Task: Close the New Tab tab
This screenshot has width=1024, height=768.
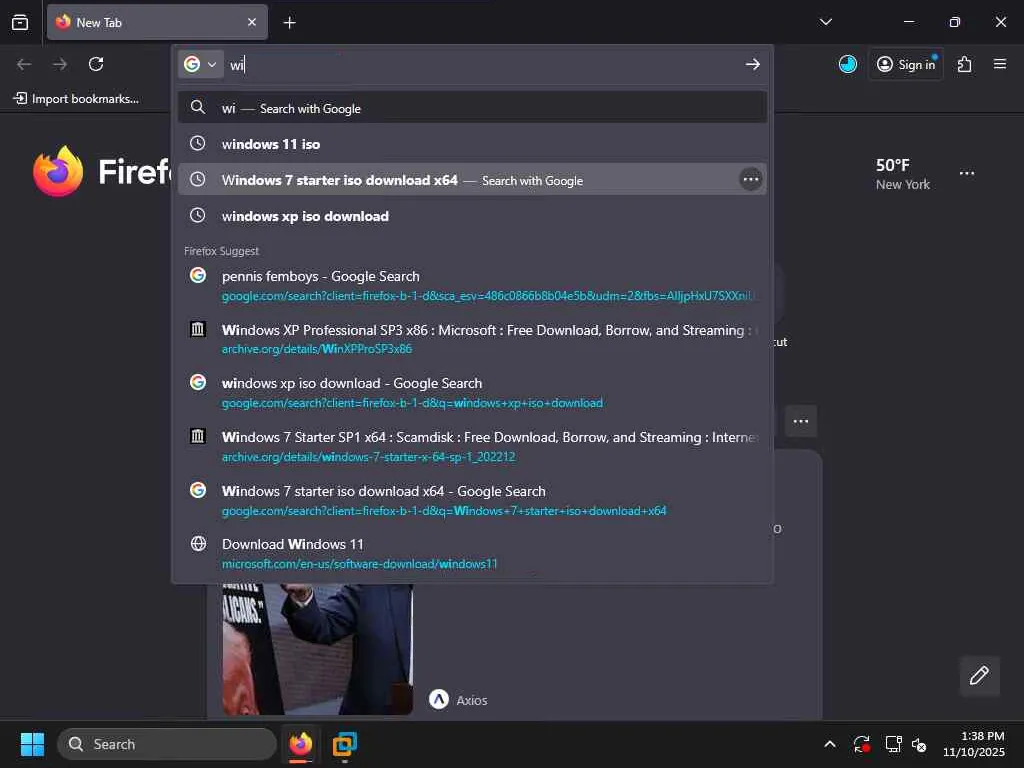Action: pyautogui.click(x=251, y=22)
